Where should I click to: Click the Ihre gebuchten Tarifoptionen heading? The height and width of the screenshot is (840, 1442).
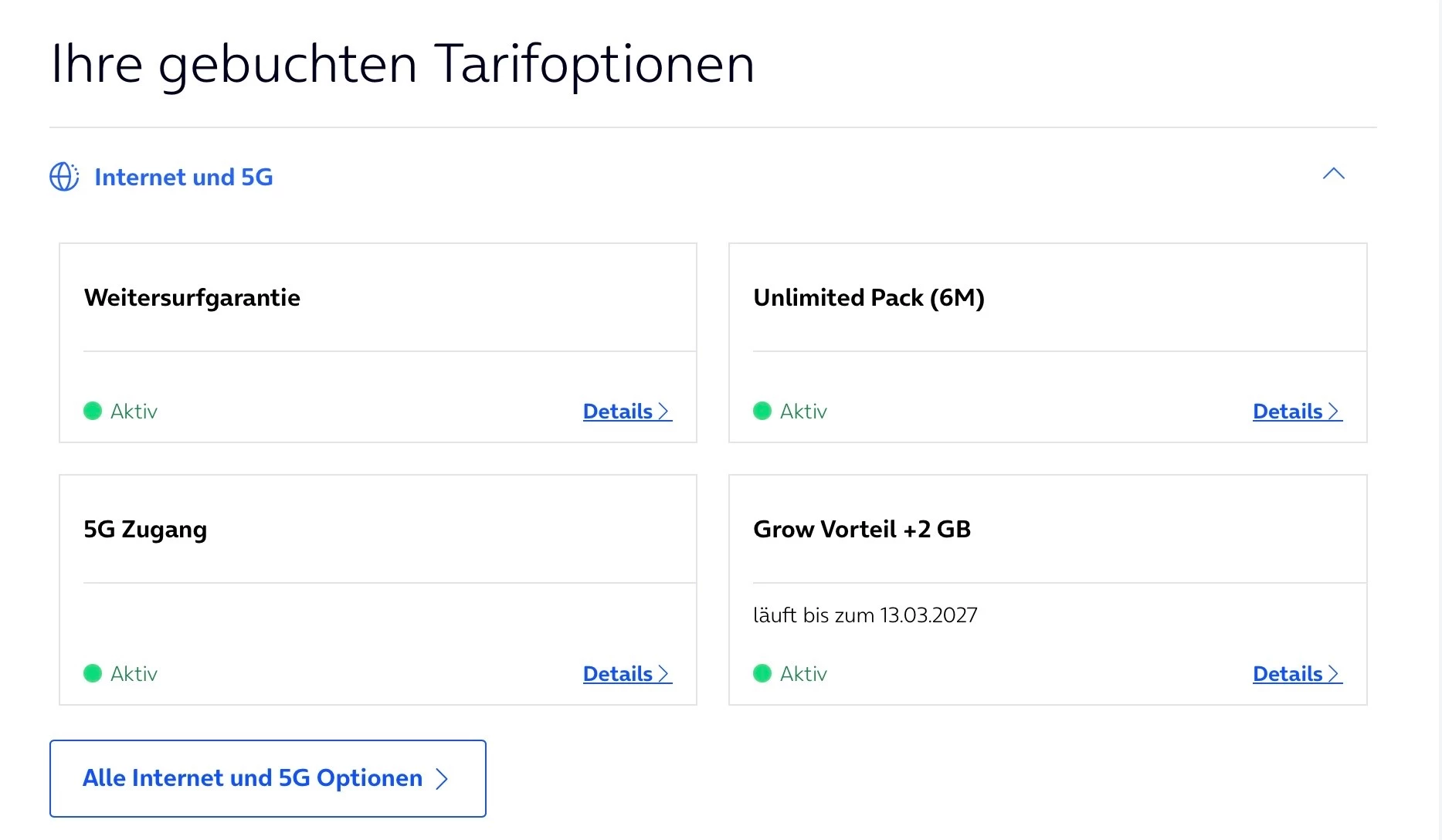pos(402,63)
